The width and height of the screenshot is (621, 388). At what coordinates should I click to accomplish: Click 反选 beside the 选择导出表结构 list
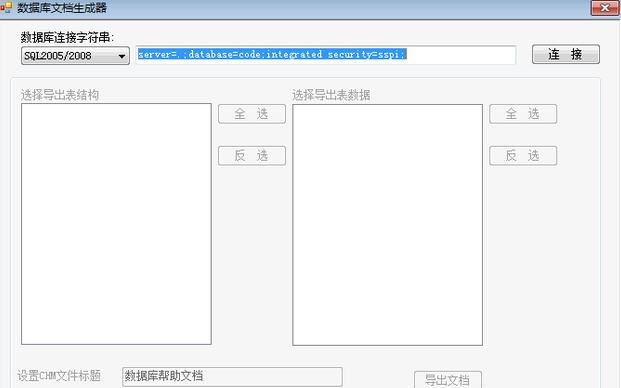point(252,156)
